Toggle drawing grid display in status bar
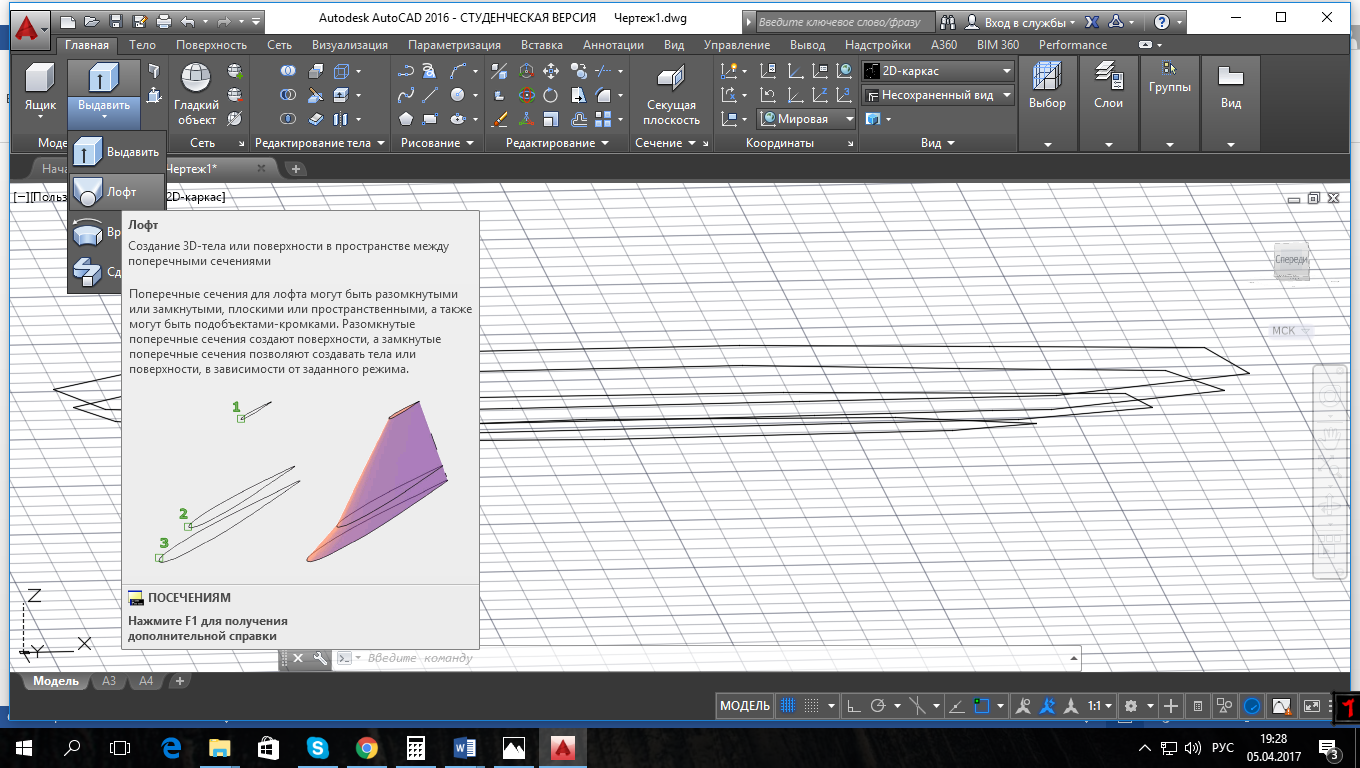Image resolution: width=1360 pixels, height=768 pixels. tap(788, 705)
